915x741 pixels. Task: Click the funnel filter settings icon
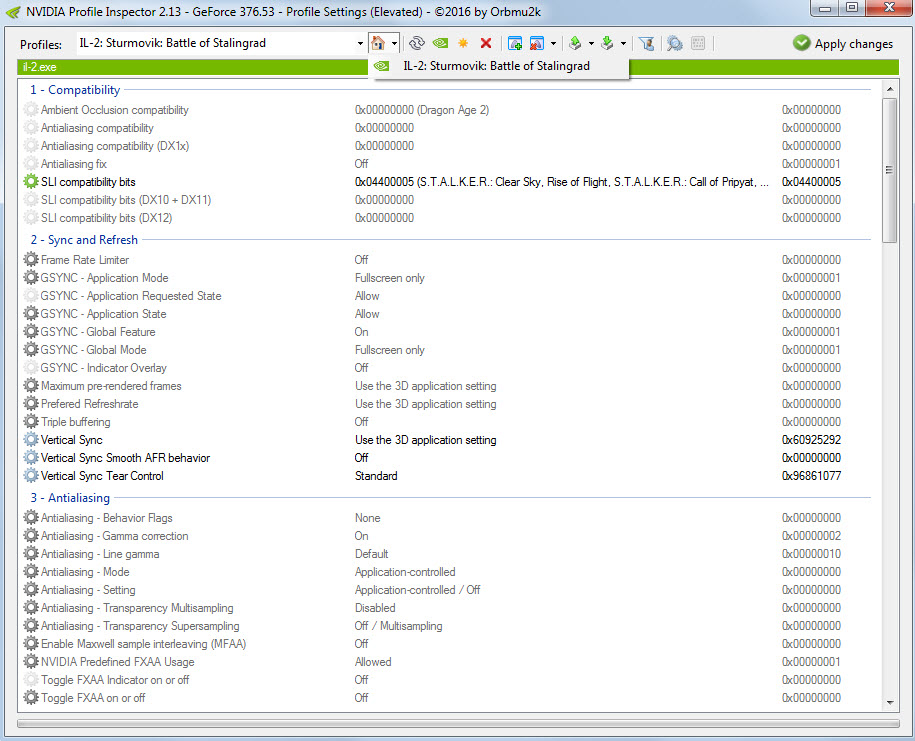[646, 43]
